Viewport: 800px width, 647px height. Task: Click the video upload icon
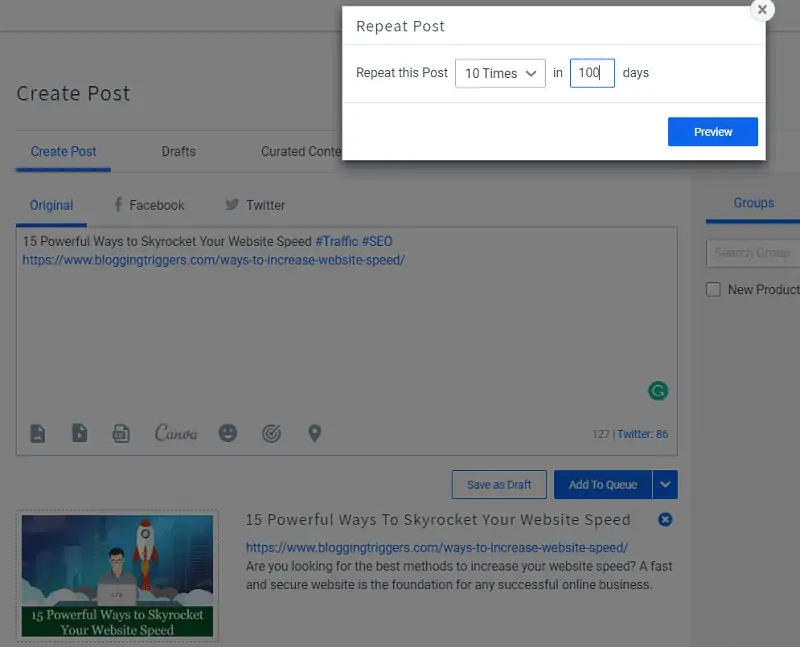pyautogui.click(x=79, y=433)
